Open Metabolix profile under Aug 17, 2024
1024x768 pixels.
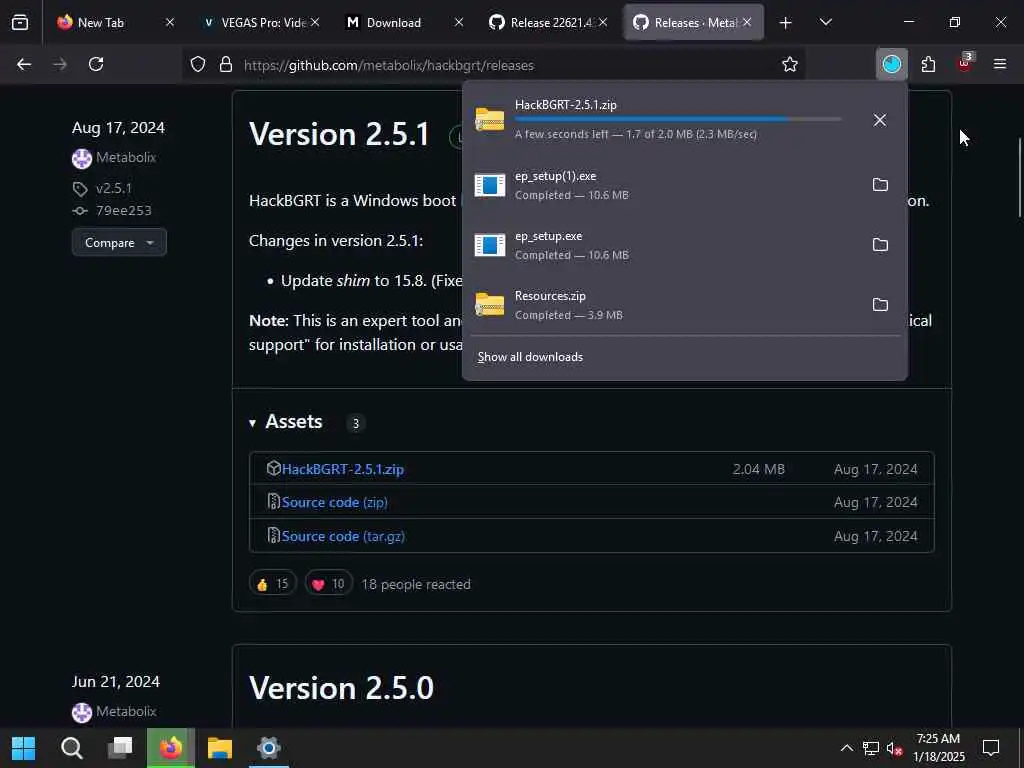pos(125,157)
